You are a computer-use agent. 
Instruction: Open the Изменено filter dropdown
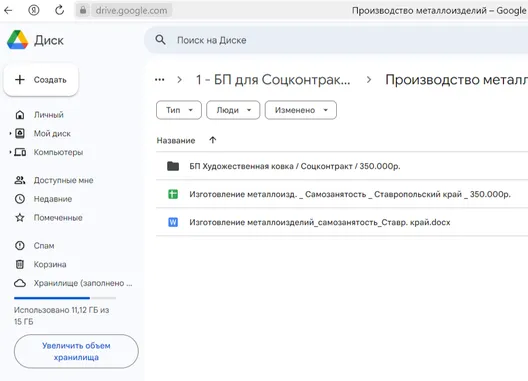tap(301, 110)
